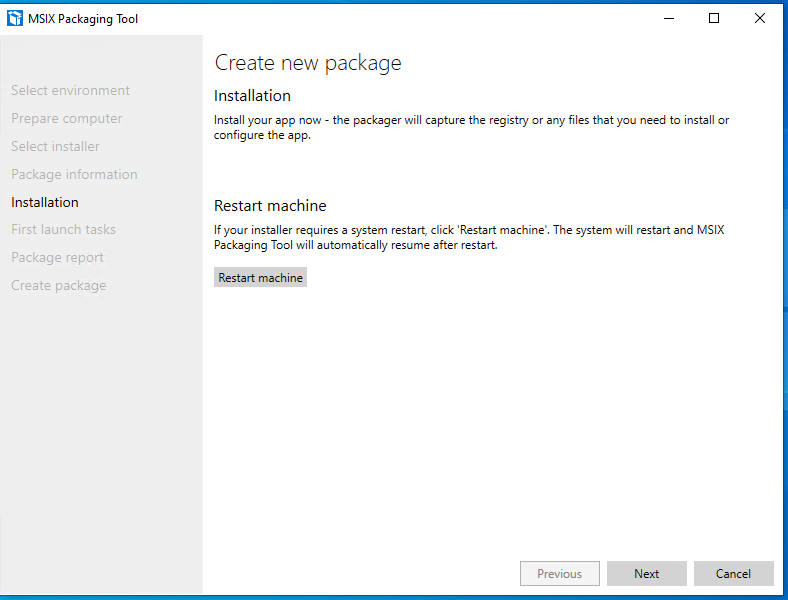Open the Select environment step
Viewport: 788px width, 600px height.
click(x=70, y=90)
